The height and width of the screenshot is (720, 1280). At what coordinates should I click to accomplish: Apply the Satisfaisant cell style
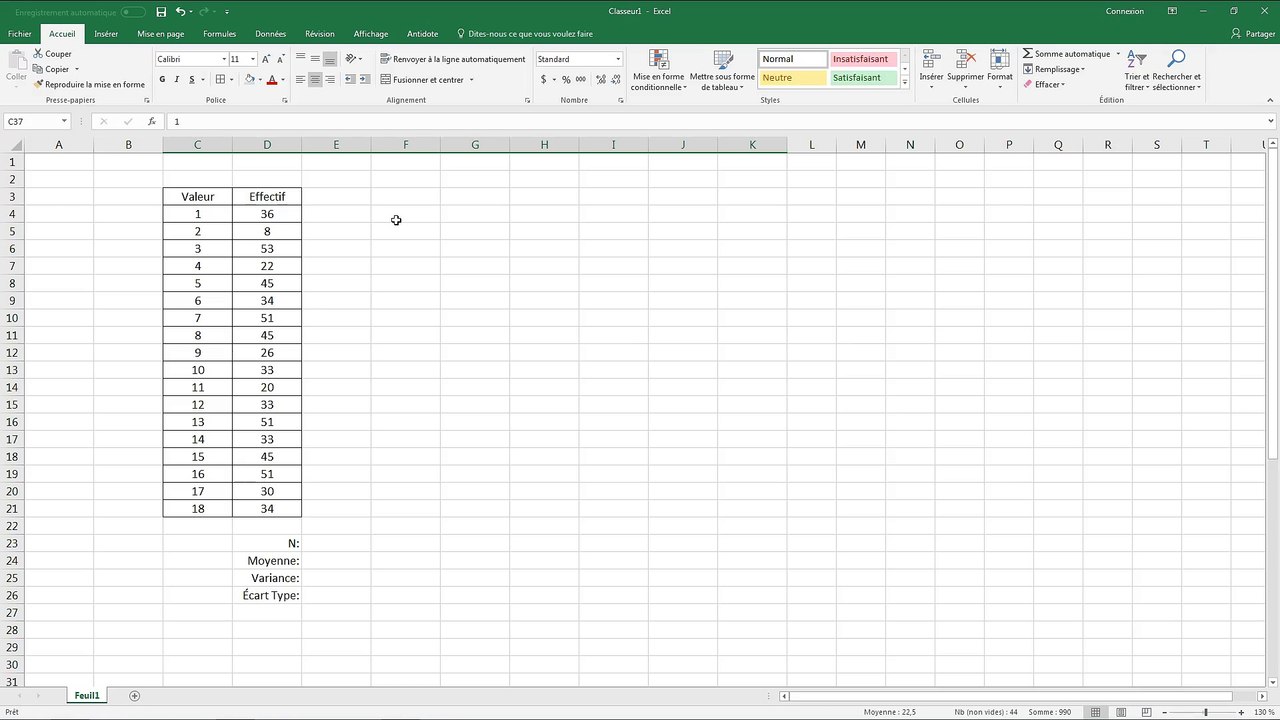point(863,78)
